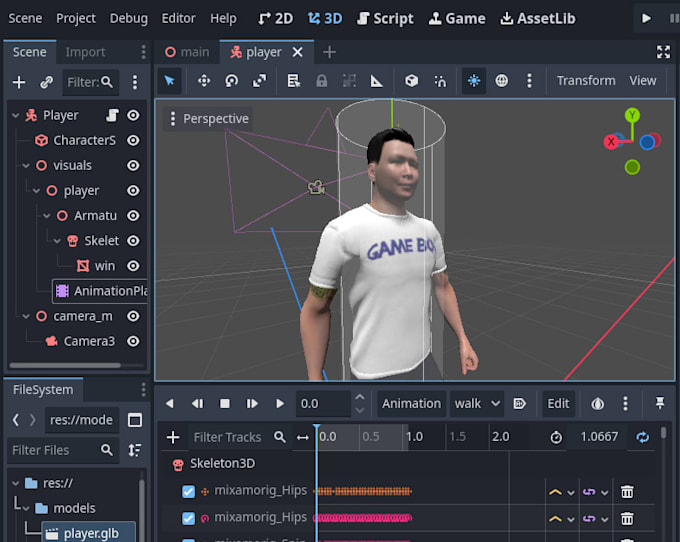The image size is (680, 542).
Task: Toggle the preview environment globe icon
Action: coord(501,81)
